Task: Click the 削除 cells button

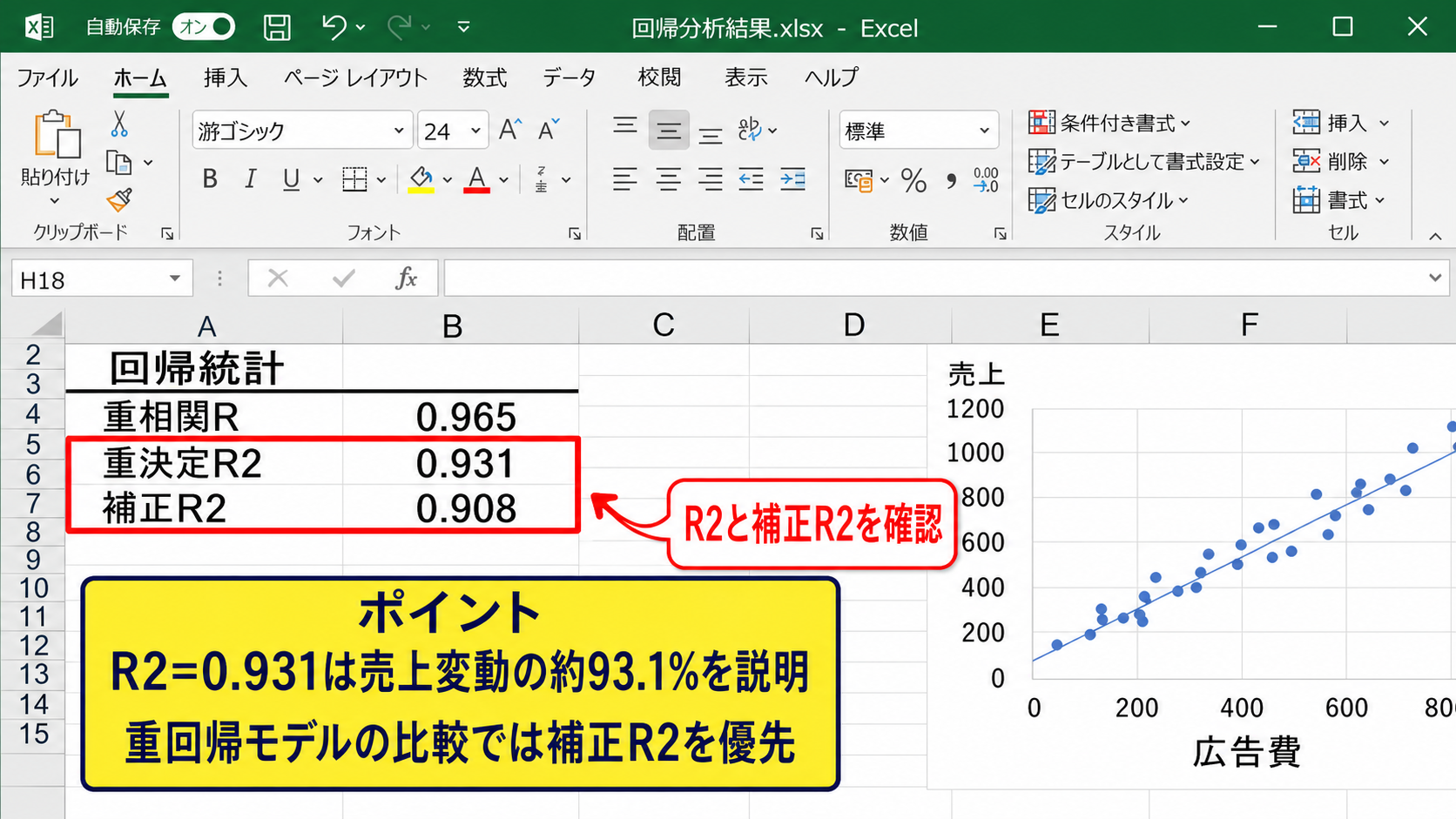Action: click(x=1341, y=162)
